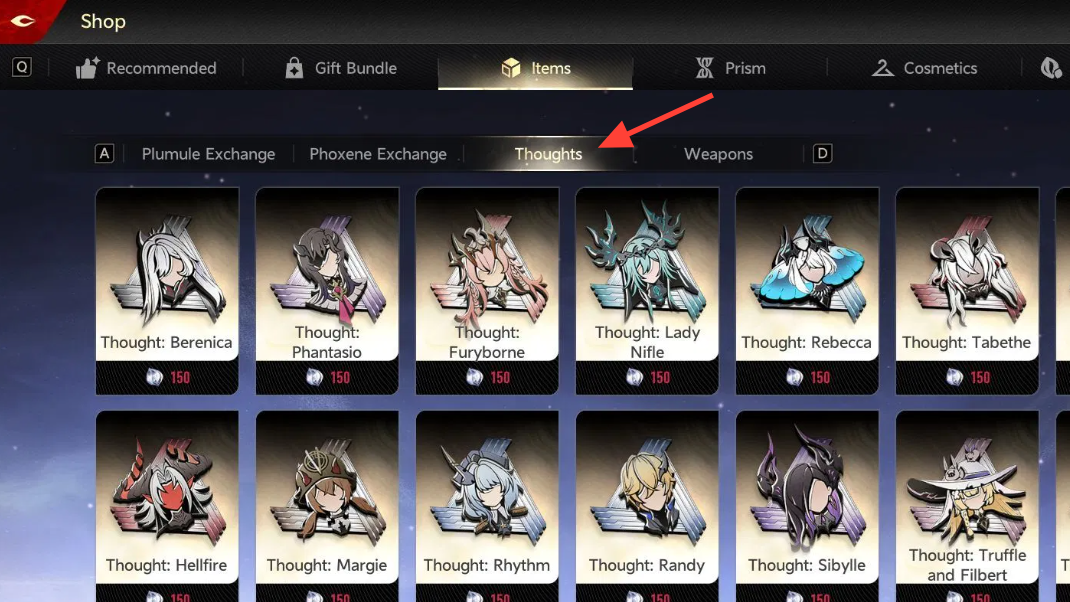Click the Items cube icon
Screen dimensions: 1070x602
(x=510, y=68)
